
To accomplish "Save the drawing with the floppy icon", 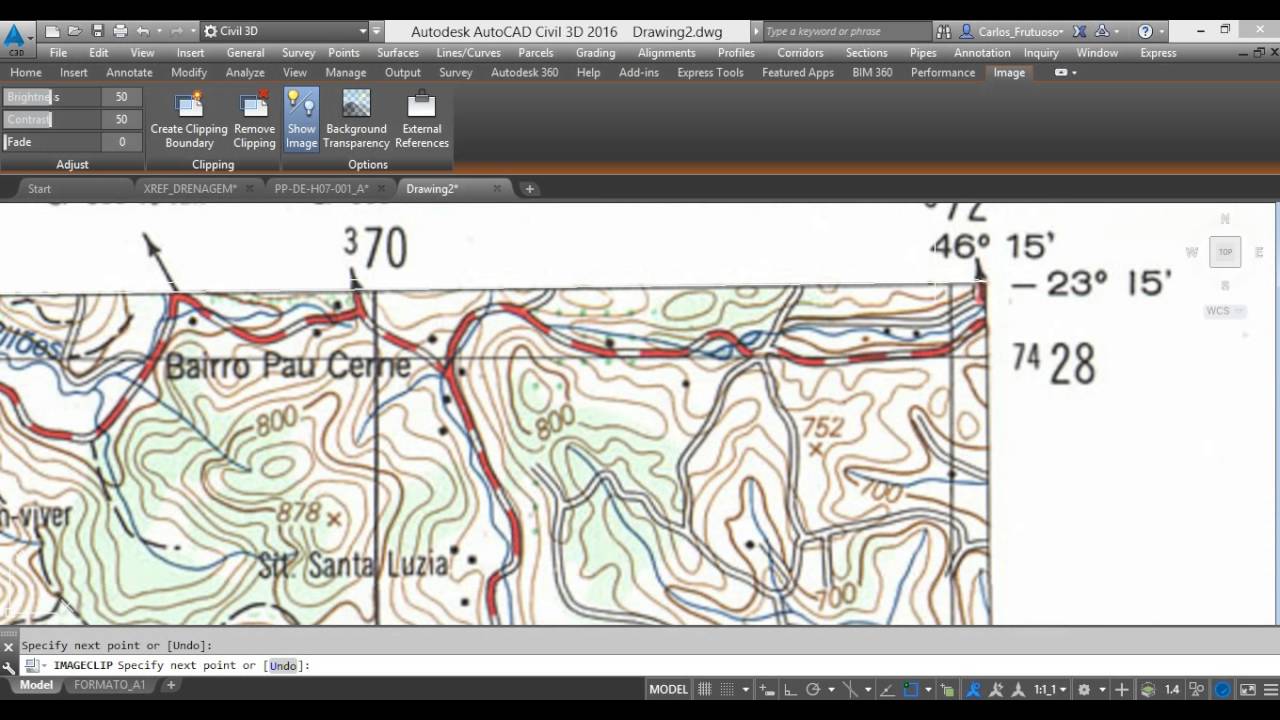I will (x=97, y=31).
